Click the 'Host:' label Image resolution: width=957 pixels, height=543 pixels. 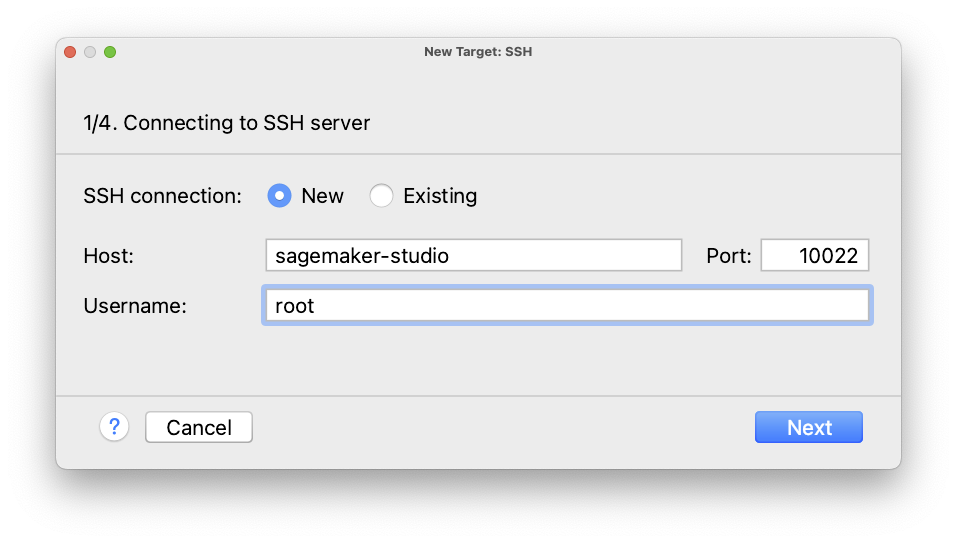pos(109,256)
